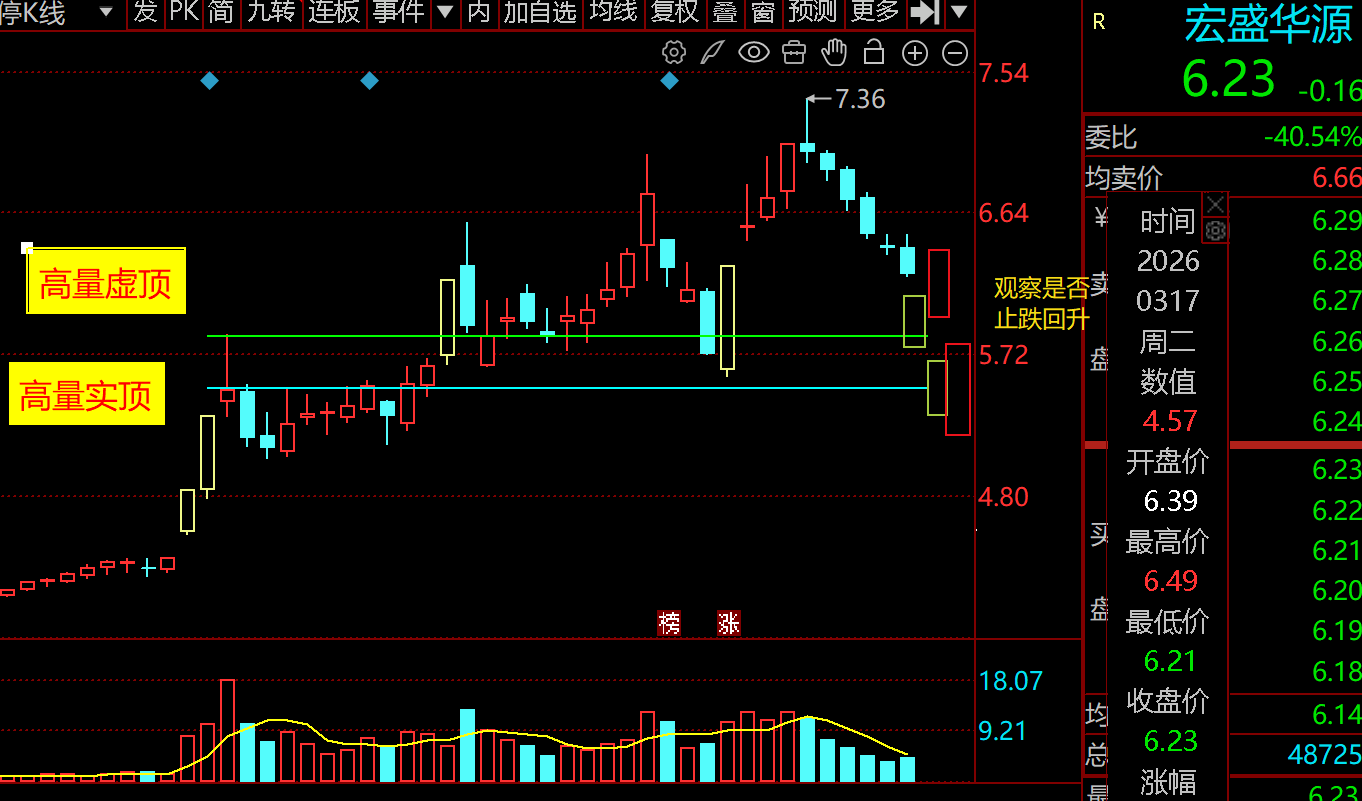Toggle chart visibility eye icon
This screenshot has height=801, width=1362.
click(753, 53)
